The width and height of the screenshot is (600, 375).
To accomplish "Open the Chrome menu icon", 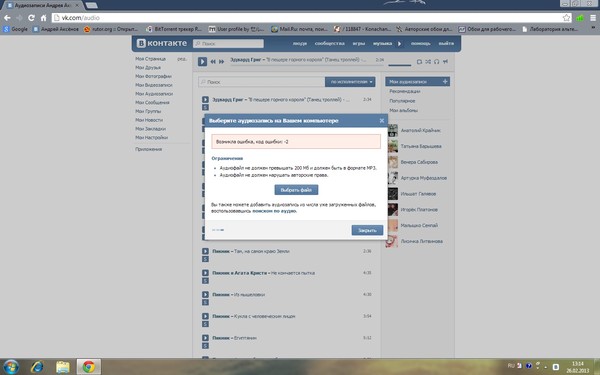I will click(x=593, y=18).
